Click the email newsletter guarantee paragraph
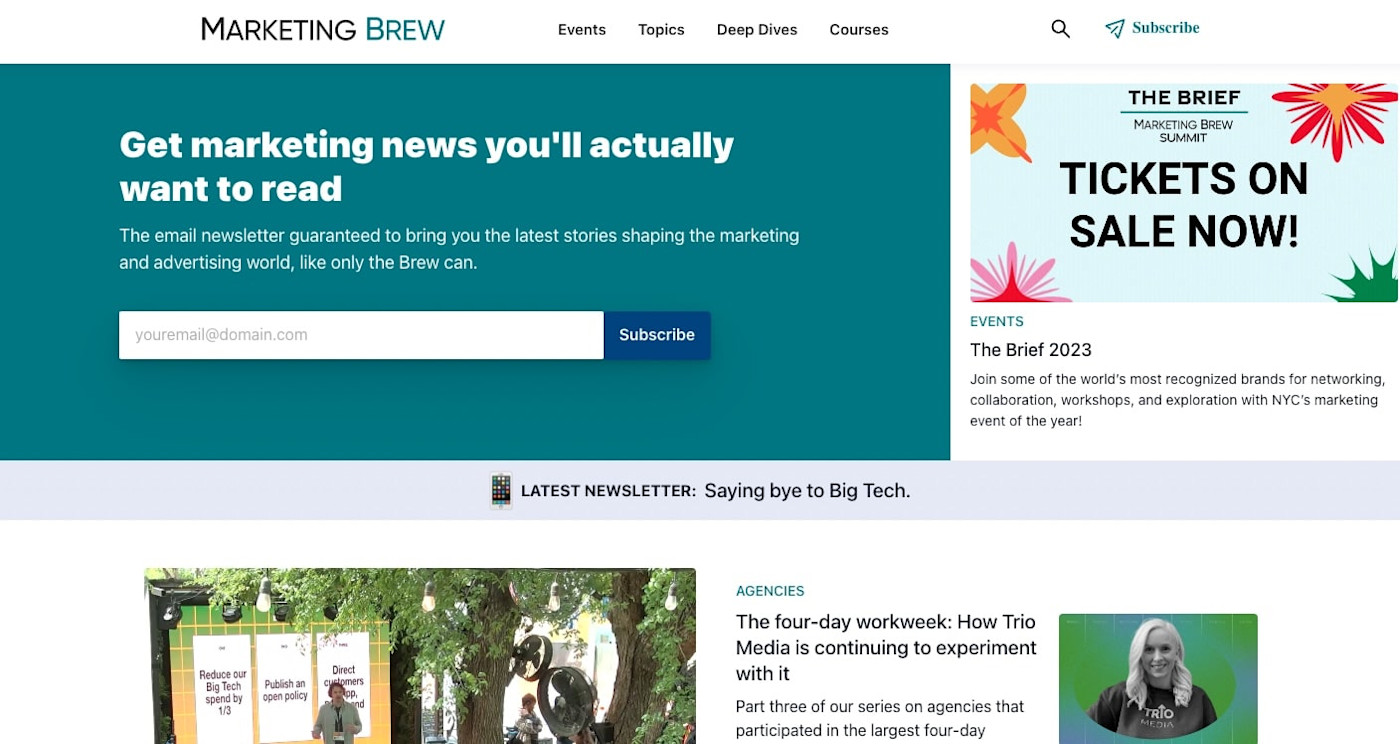 459,249
